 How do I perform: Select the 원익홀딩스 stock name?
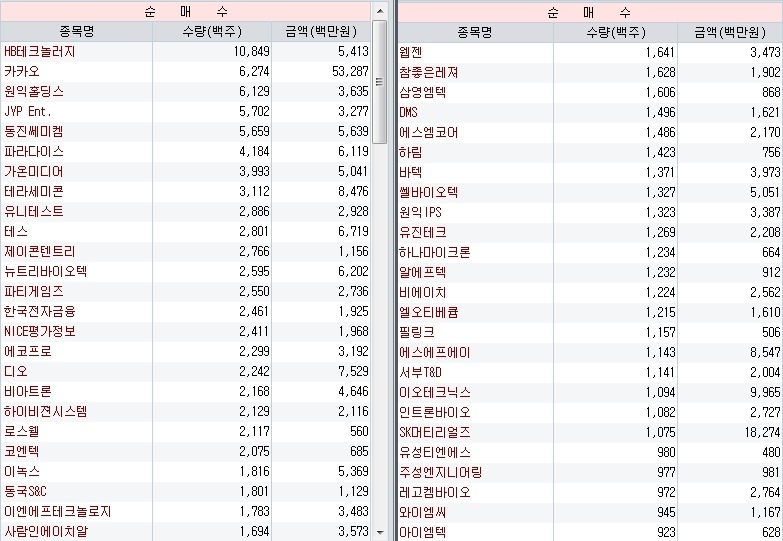pos(33,91)
